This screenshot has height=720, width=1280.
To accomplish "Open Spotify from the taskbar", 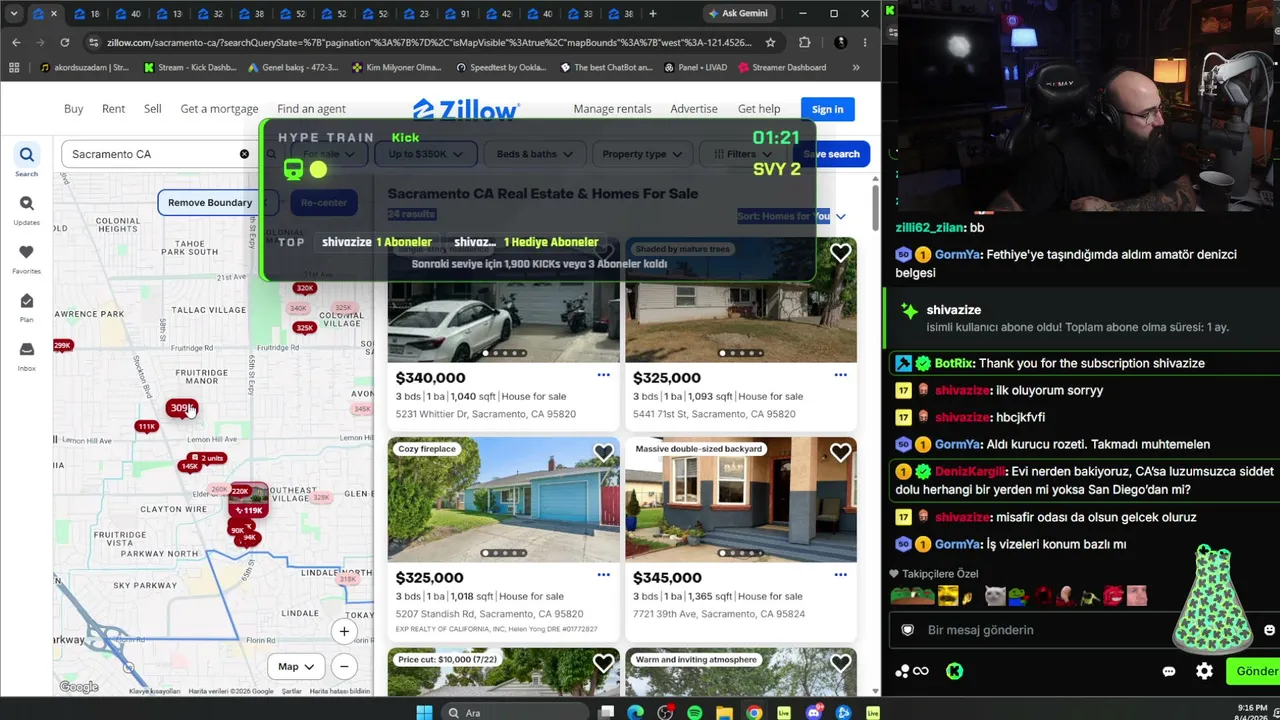I will [695, 712].
